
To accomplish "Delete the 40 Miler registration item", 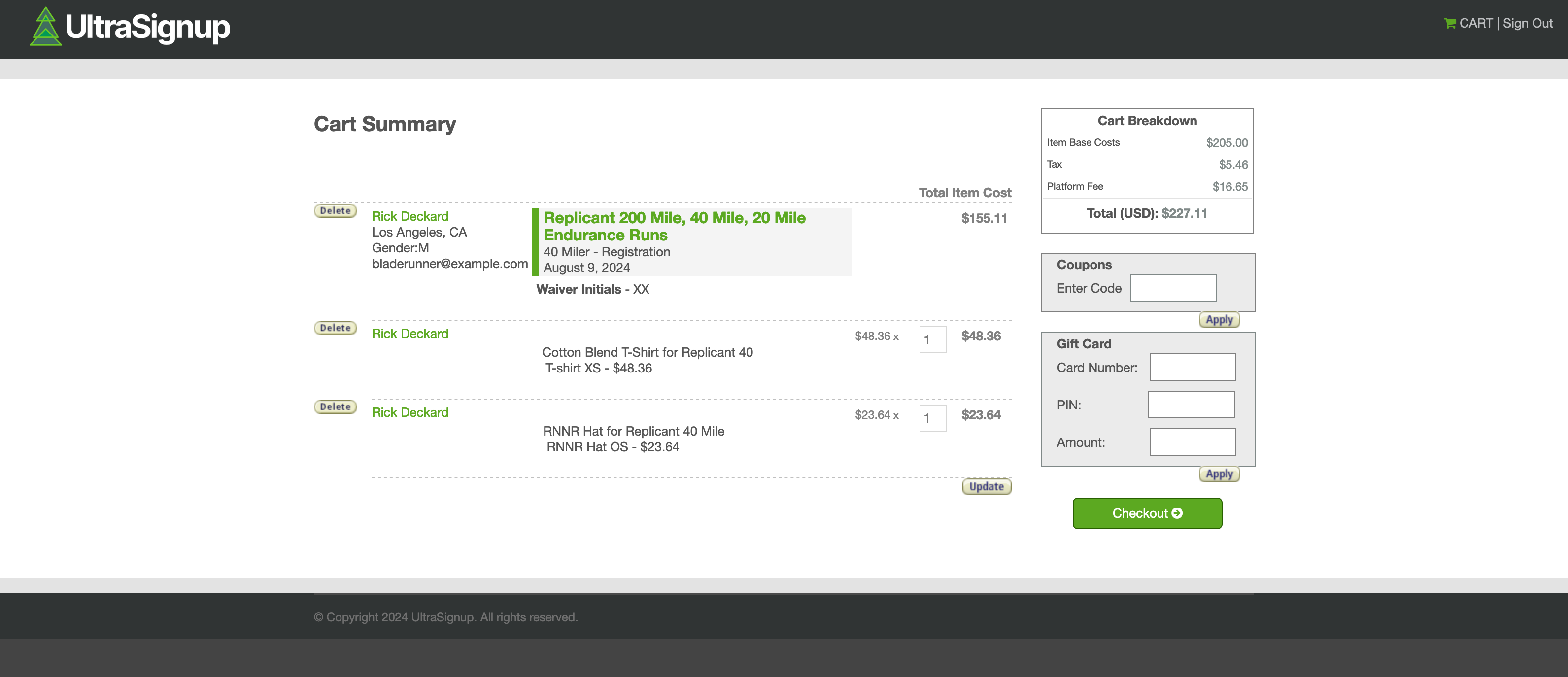I will (x=335, y=211).
